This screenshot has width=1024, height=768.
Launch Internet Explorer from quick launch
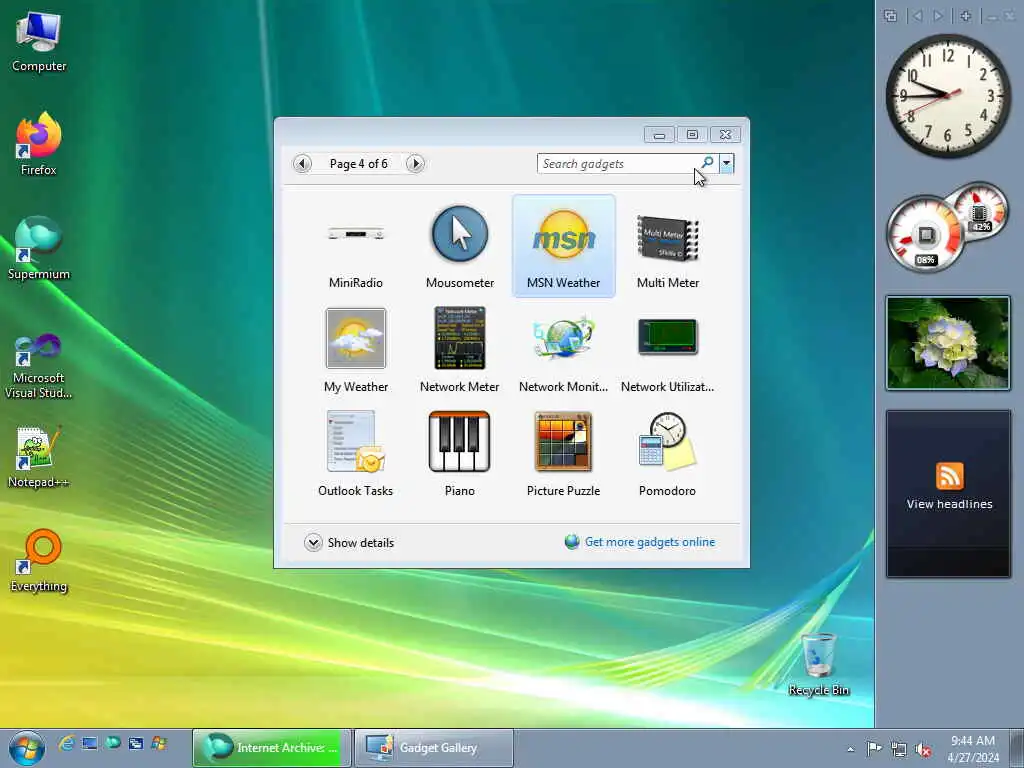[x=66, y=743]
